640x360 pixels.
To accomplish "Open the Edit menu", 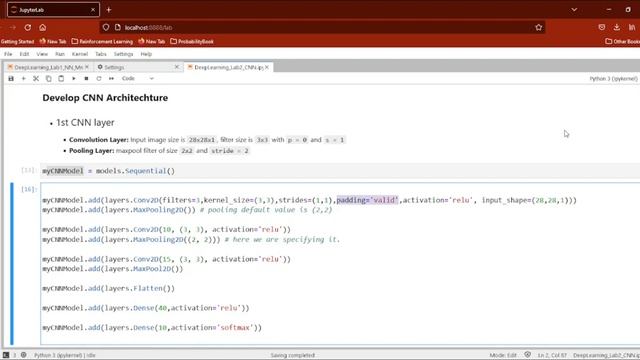I will [24, 54].
